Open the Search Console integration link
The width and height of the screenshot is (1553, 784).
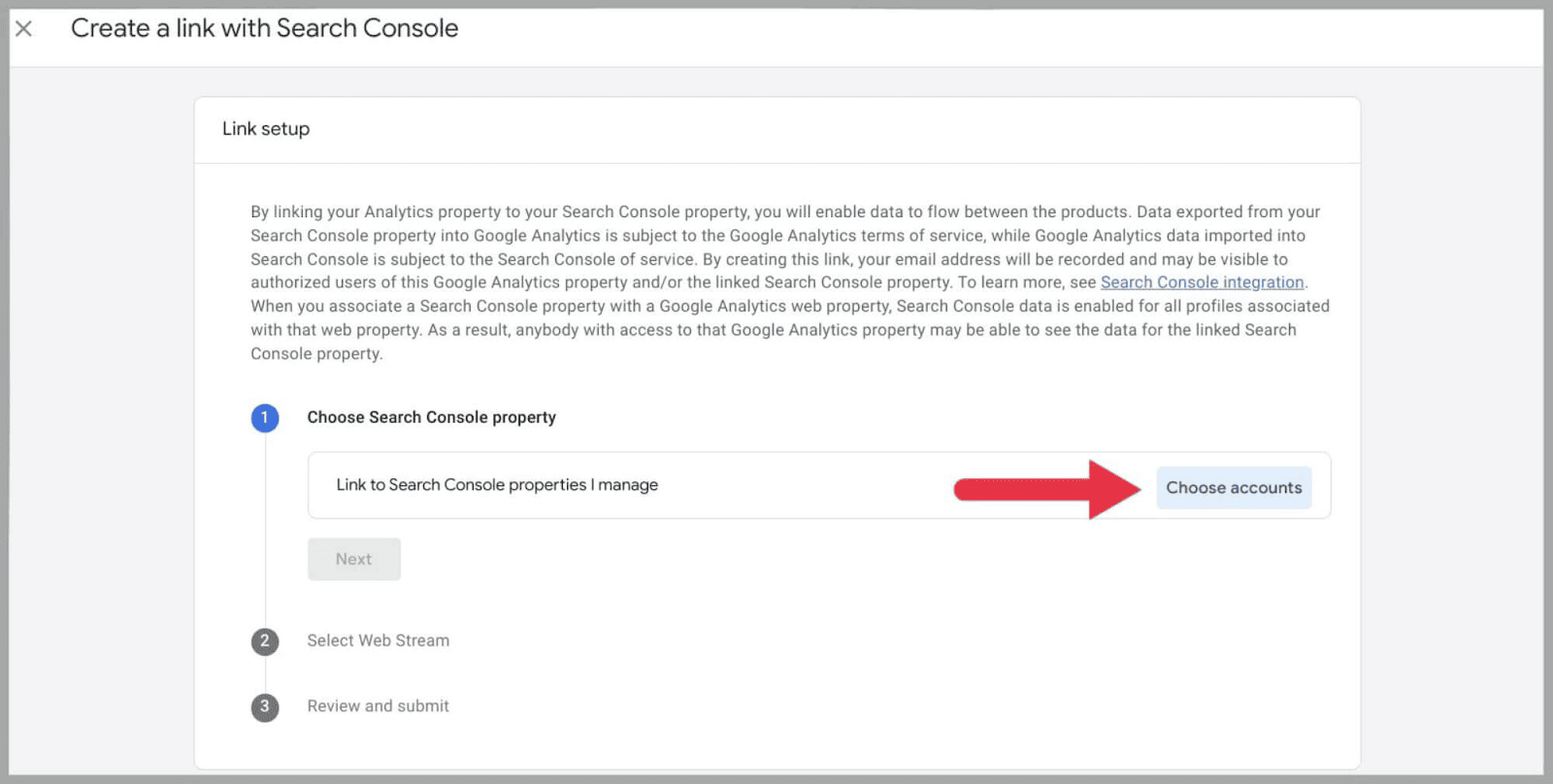[1201, 282]
